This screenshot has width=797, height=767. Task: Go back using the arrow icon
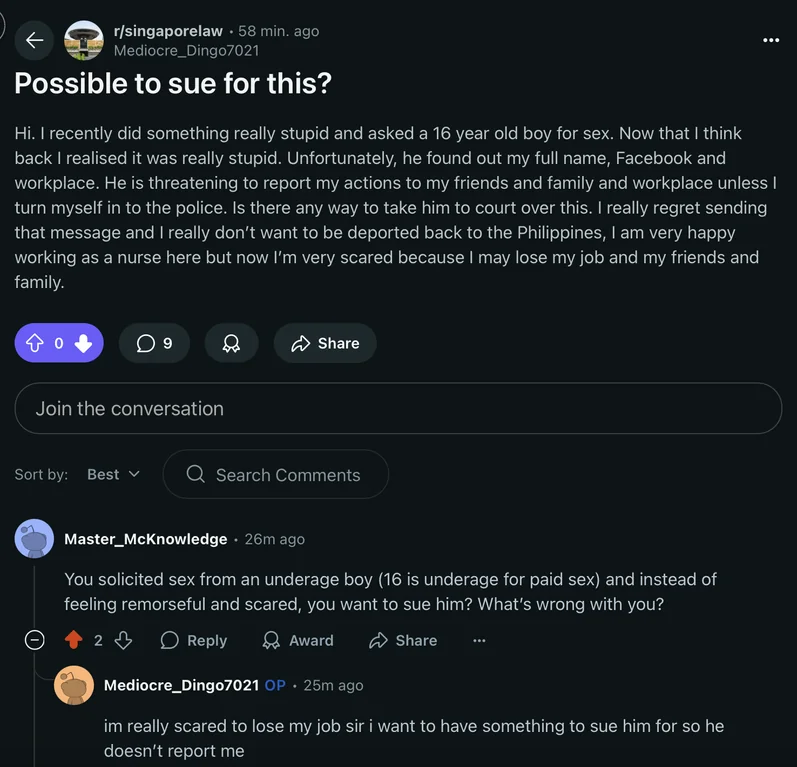tap(35, 40)
